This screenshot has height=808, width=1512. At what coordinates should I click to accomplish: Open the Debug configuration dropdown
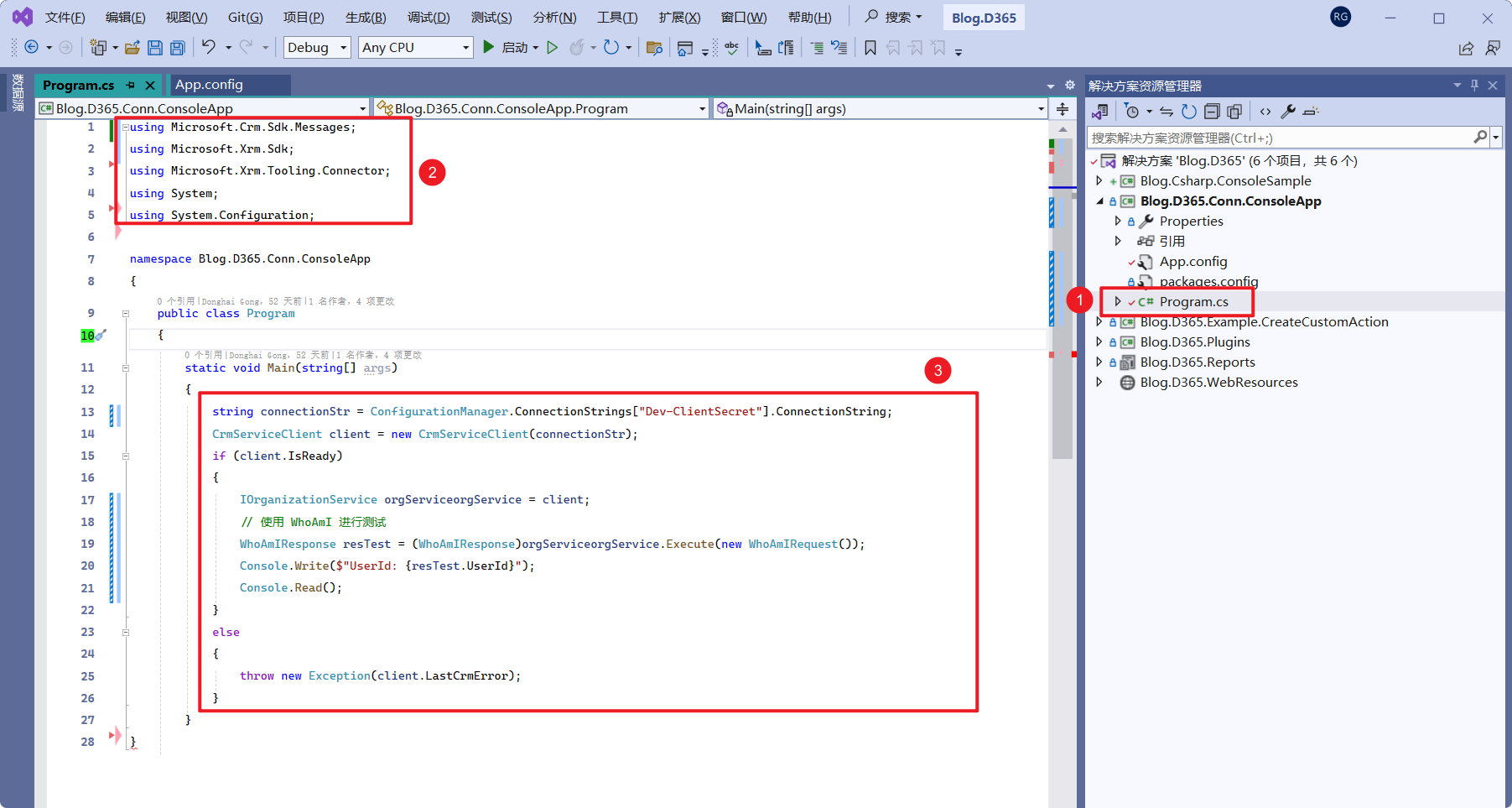click(317, 48)
